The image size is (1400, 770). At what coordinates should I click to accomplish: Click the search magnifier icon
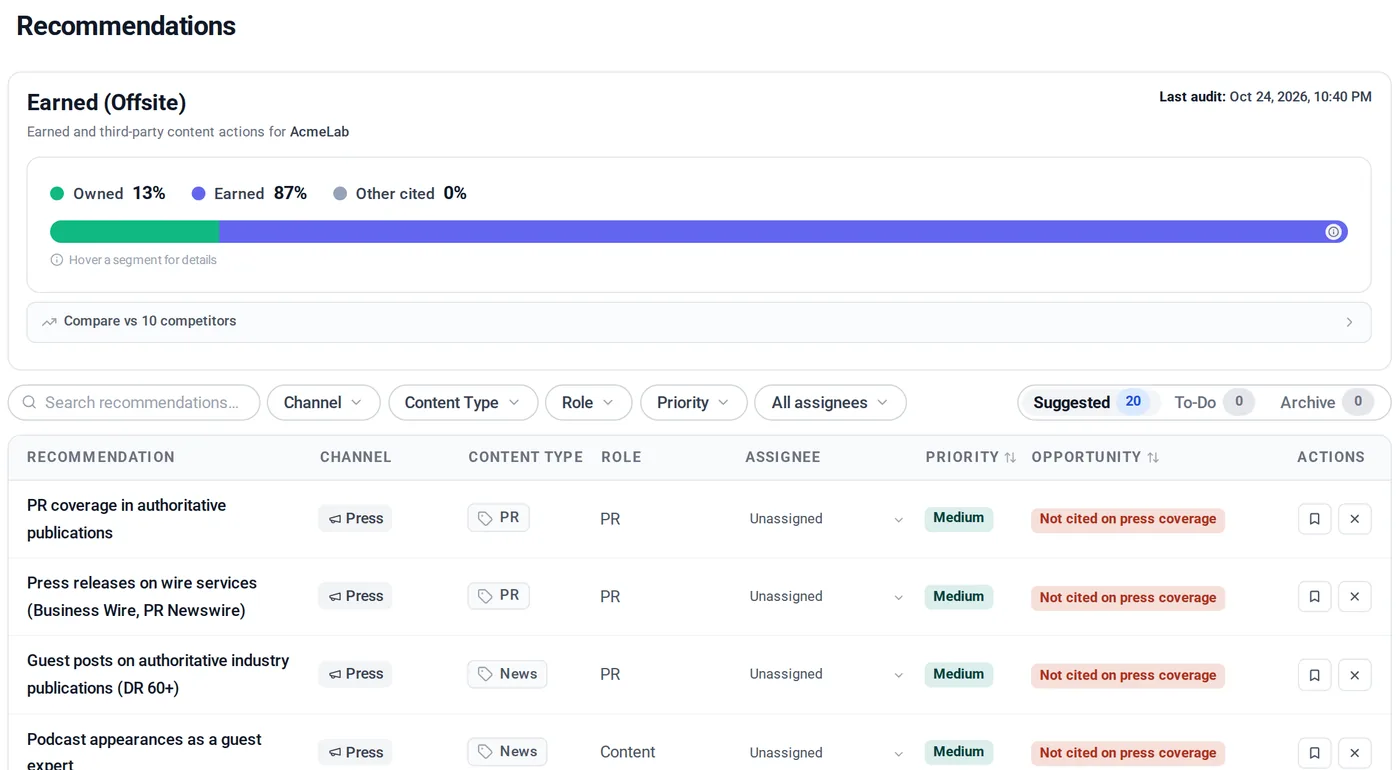point(29,403)
